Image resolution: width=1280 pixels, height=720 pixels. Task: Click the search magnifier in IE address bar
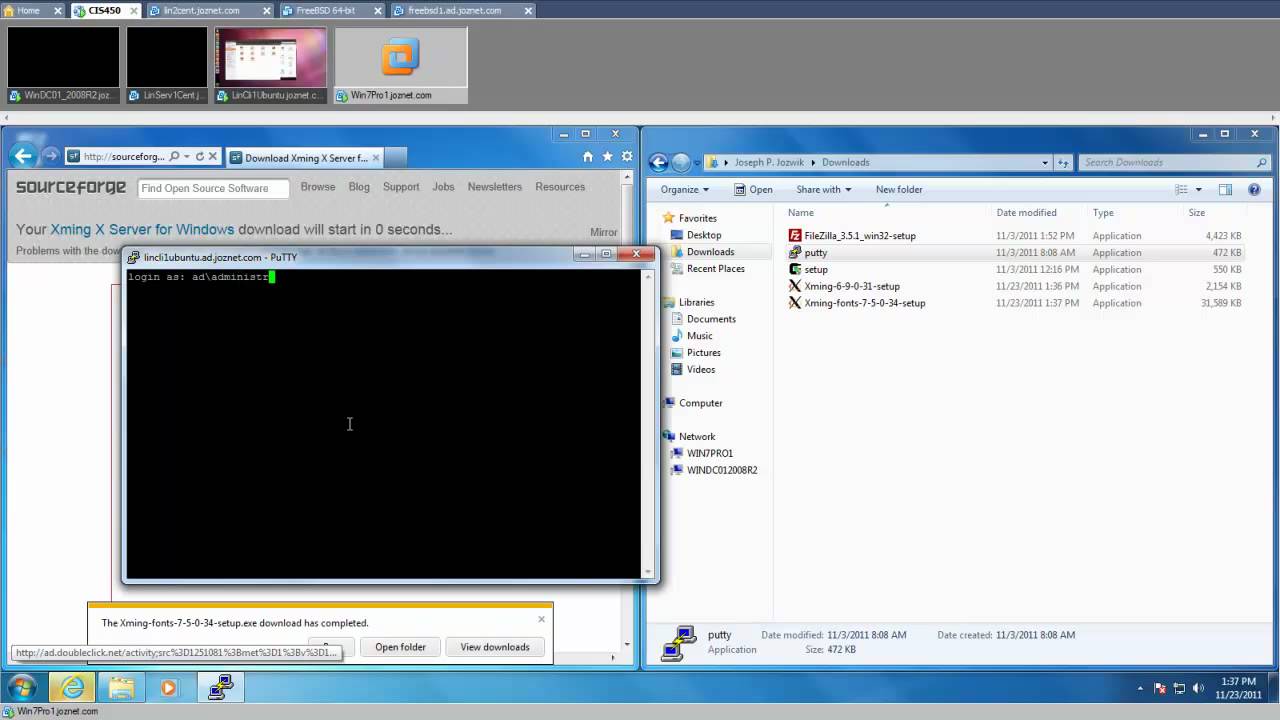click(174, 157)
